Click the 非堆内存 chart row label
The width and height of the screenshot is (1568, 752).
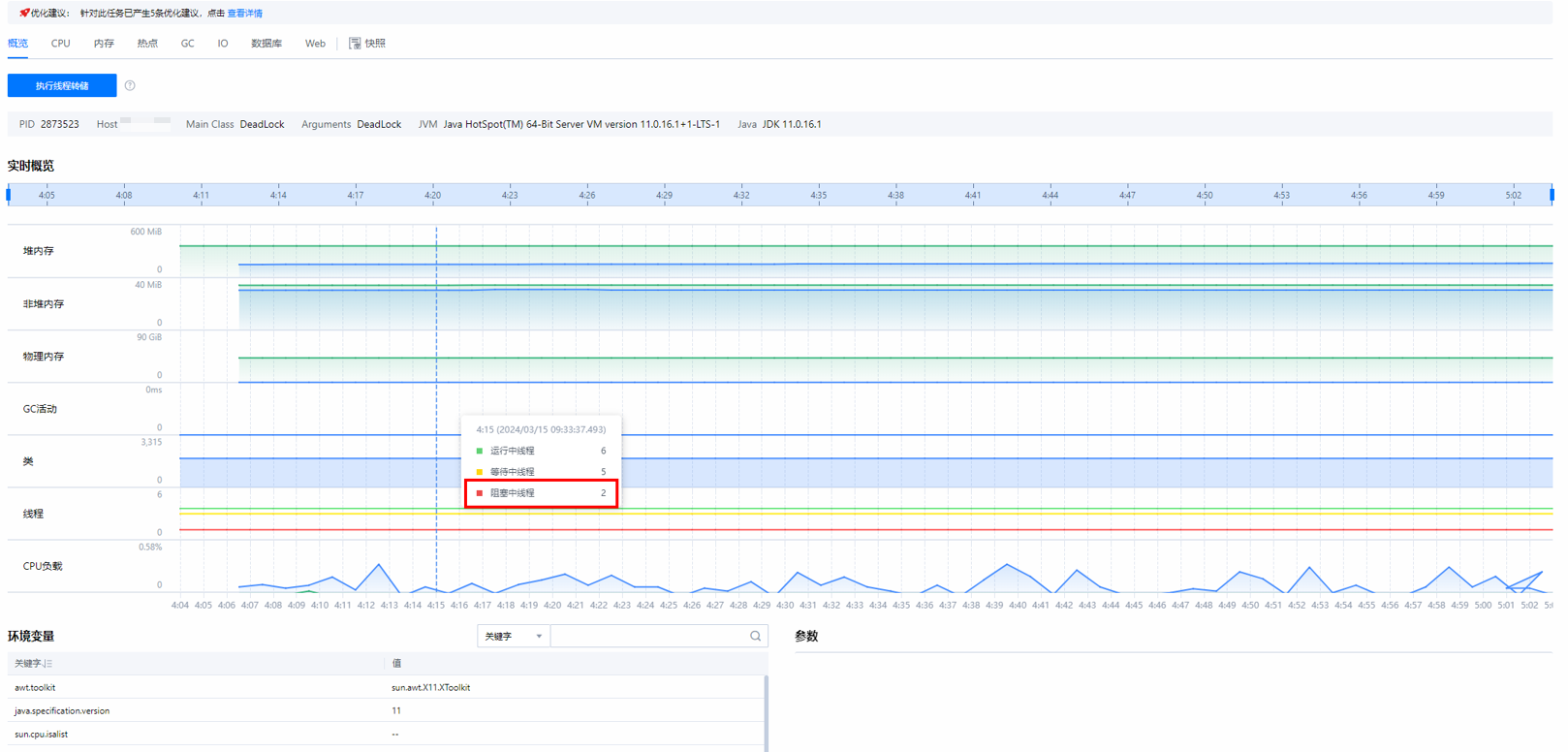click(44, 304)
